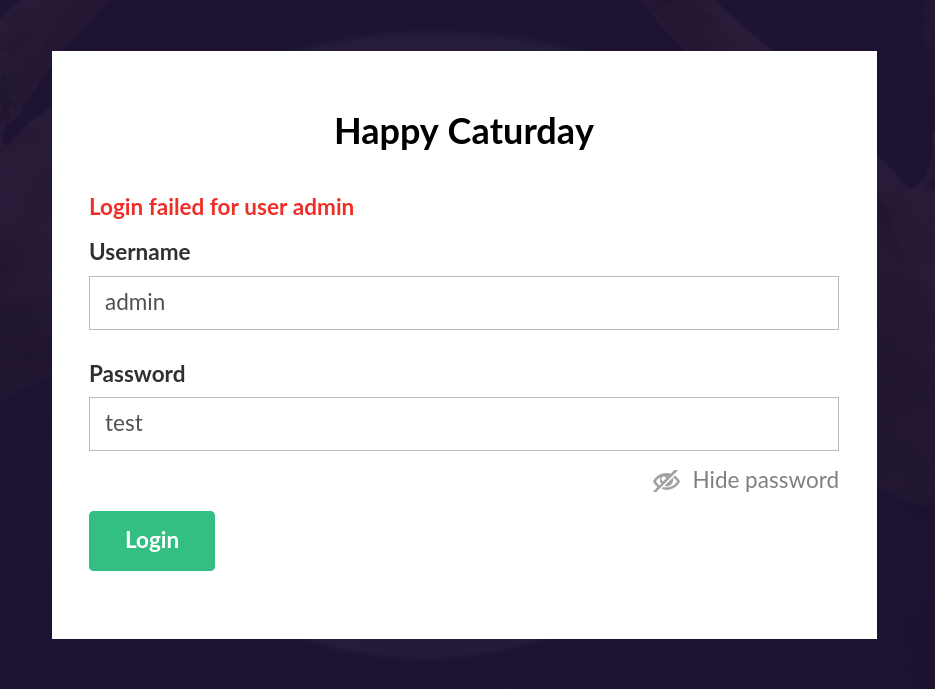Screen dimensions: 935x689
Task: Click "admin" in the red error text
Action: (323, 207)
